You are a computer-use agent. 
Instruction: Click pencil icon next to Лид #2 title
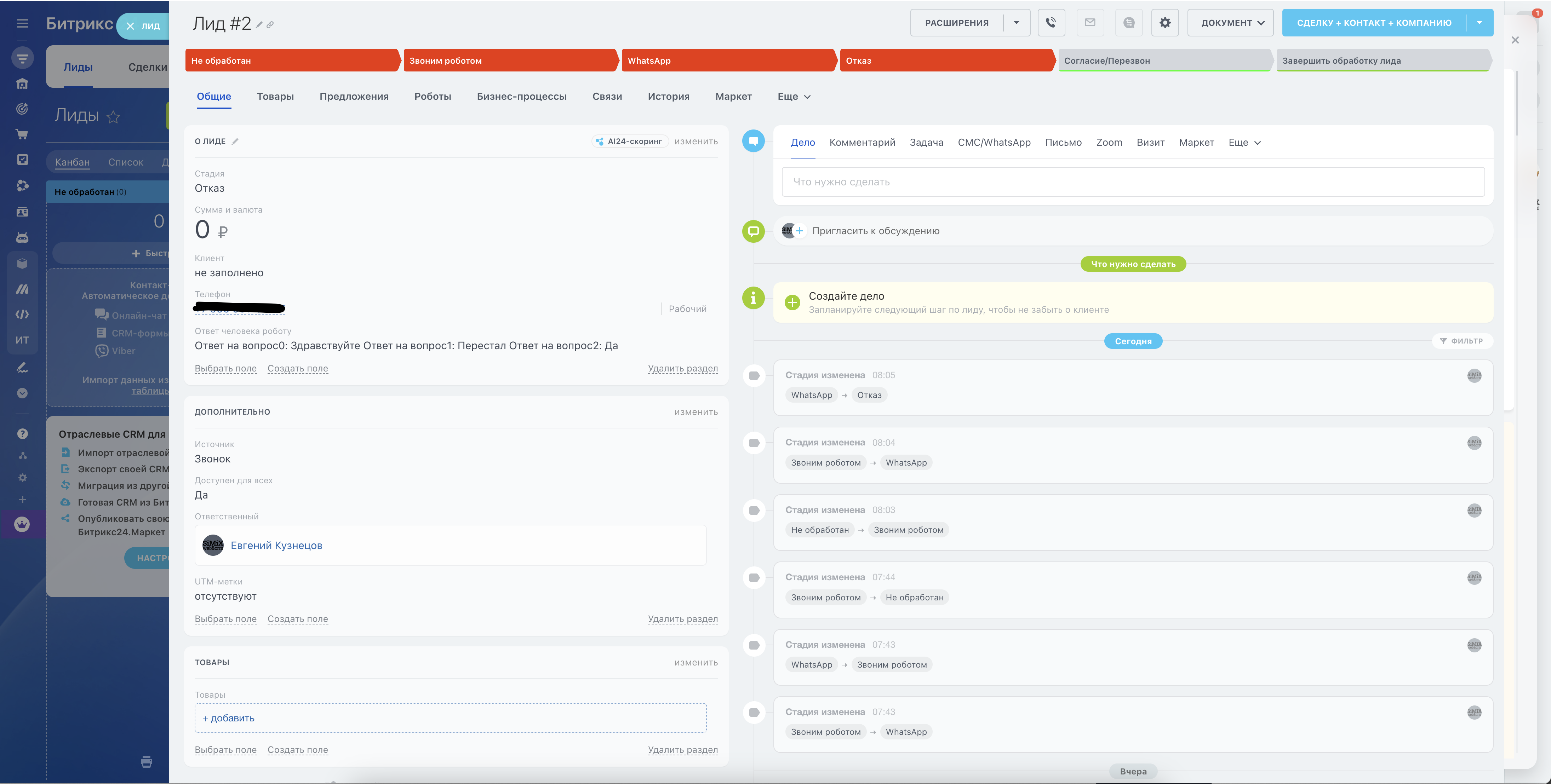pos(259,25)
